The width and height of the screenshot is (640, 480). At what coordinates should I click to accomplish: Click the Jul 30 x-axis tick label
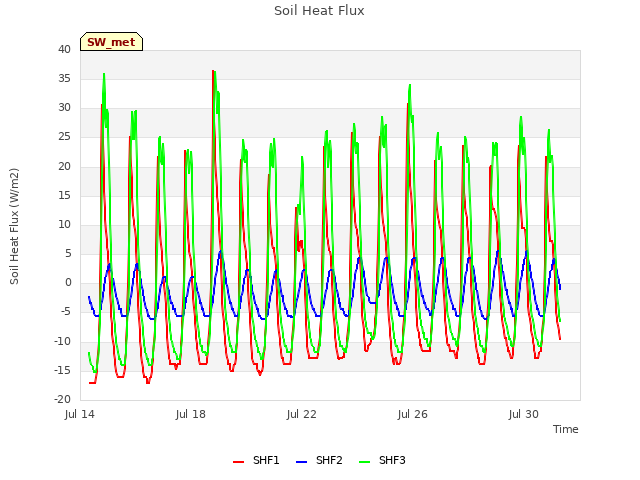(x=524, y=414)
